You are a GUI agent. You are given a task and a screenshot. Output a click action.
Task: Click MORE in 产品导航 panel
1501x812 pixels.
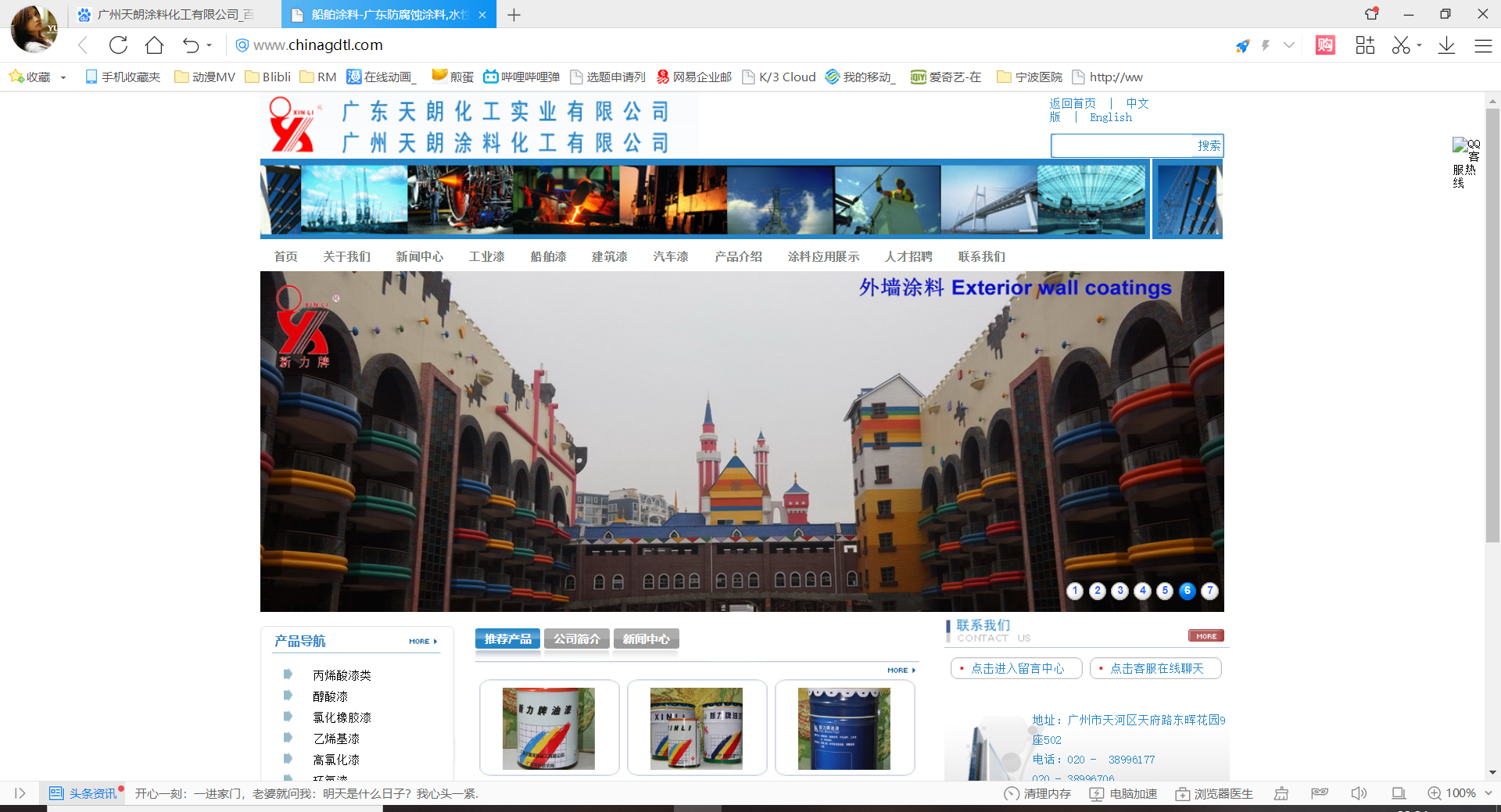coord(423,642)
